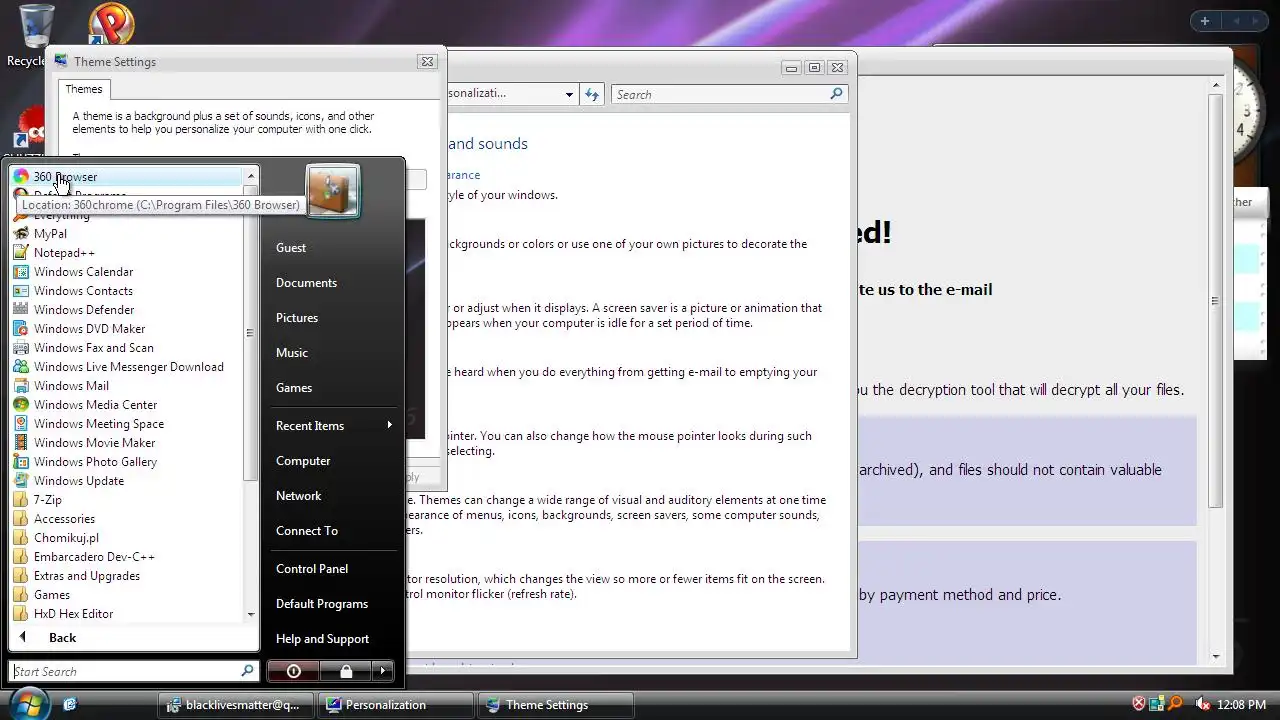This screenshot has width=1280, height=720.
Task: Open Guest user folder
Action: tap(291, 248)
